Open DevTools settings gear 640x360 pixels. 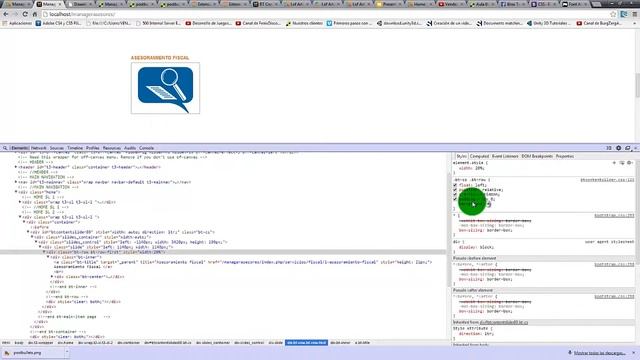(618, 148)
